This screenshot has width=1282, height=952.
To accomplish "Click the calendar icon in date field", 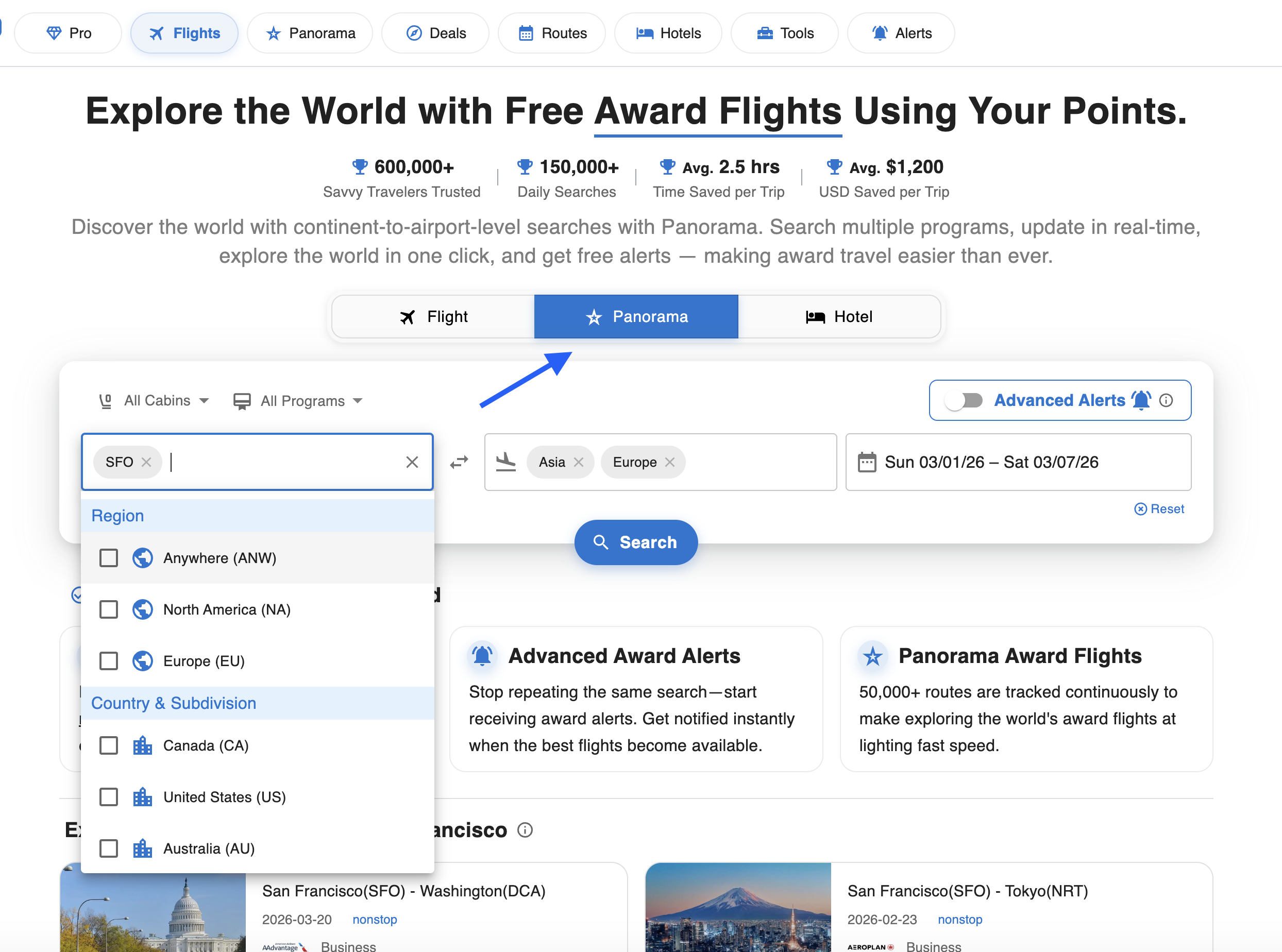I will tap(867, 462).
